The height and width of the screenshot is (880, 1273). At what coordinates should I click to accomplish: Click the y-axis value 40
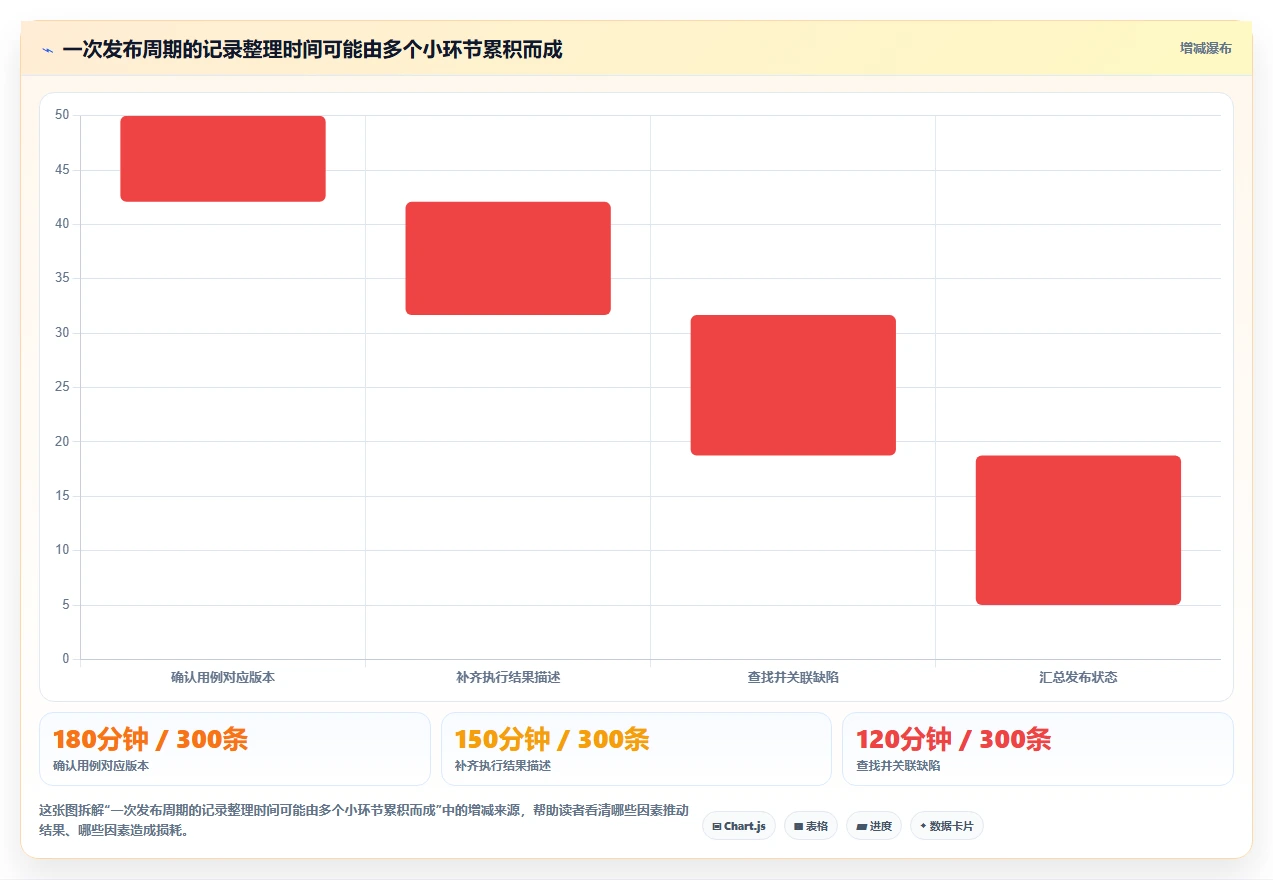[x=62, y=224]
